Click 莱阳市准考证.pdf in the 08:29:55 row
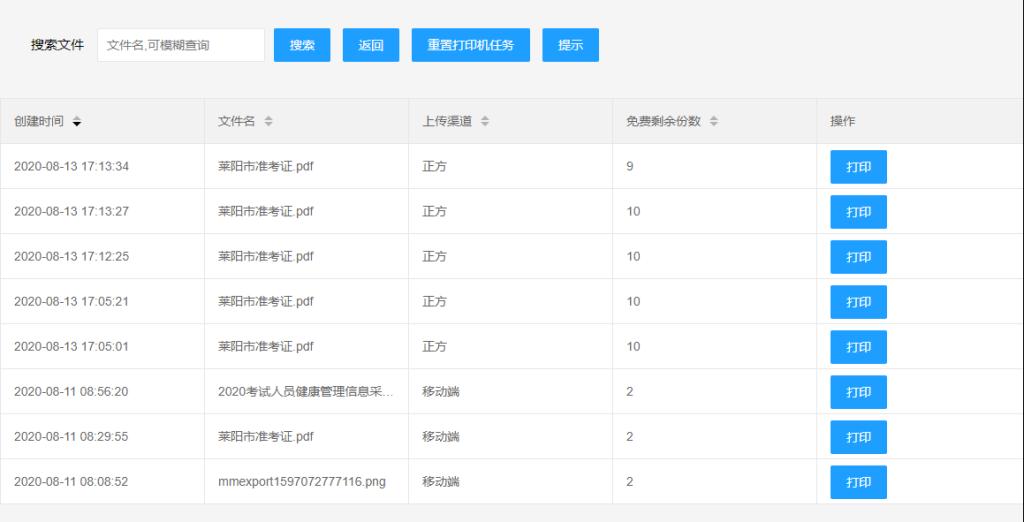This screenshot has width=1024, height=522. click(266, 437)
